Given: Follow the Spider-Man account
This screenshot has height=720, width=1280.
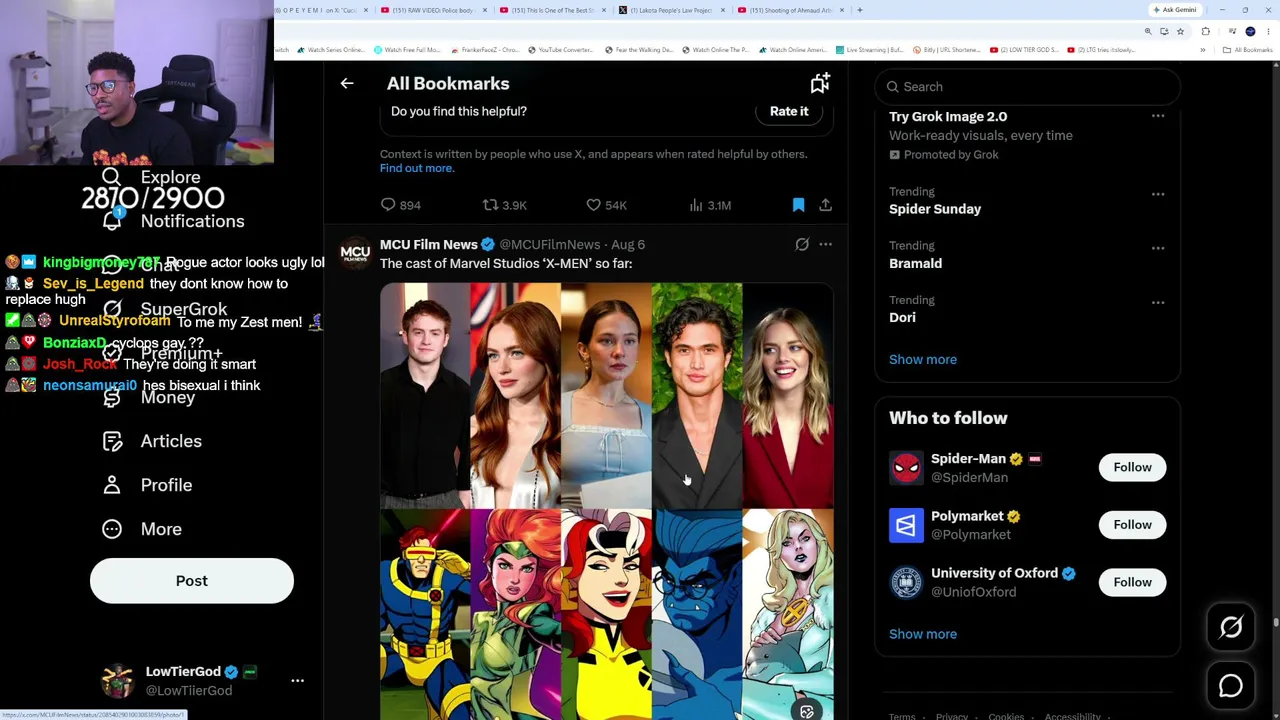Looking at the screenshot, I should tap(1132, 467).
